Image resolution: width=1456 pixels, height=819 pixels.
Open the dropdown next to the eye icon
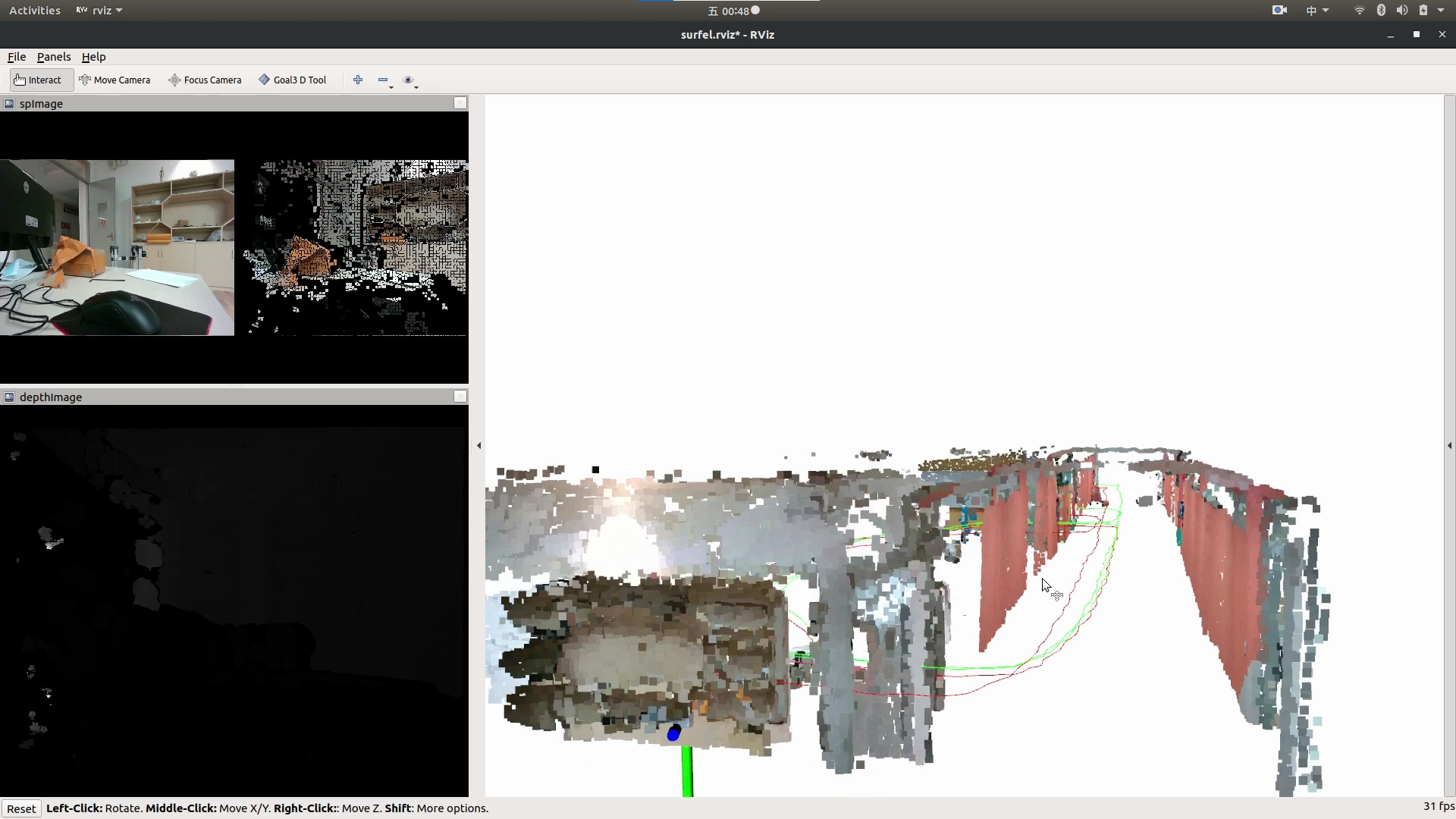[416, 87]
